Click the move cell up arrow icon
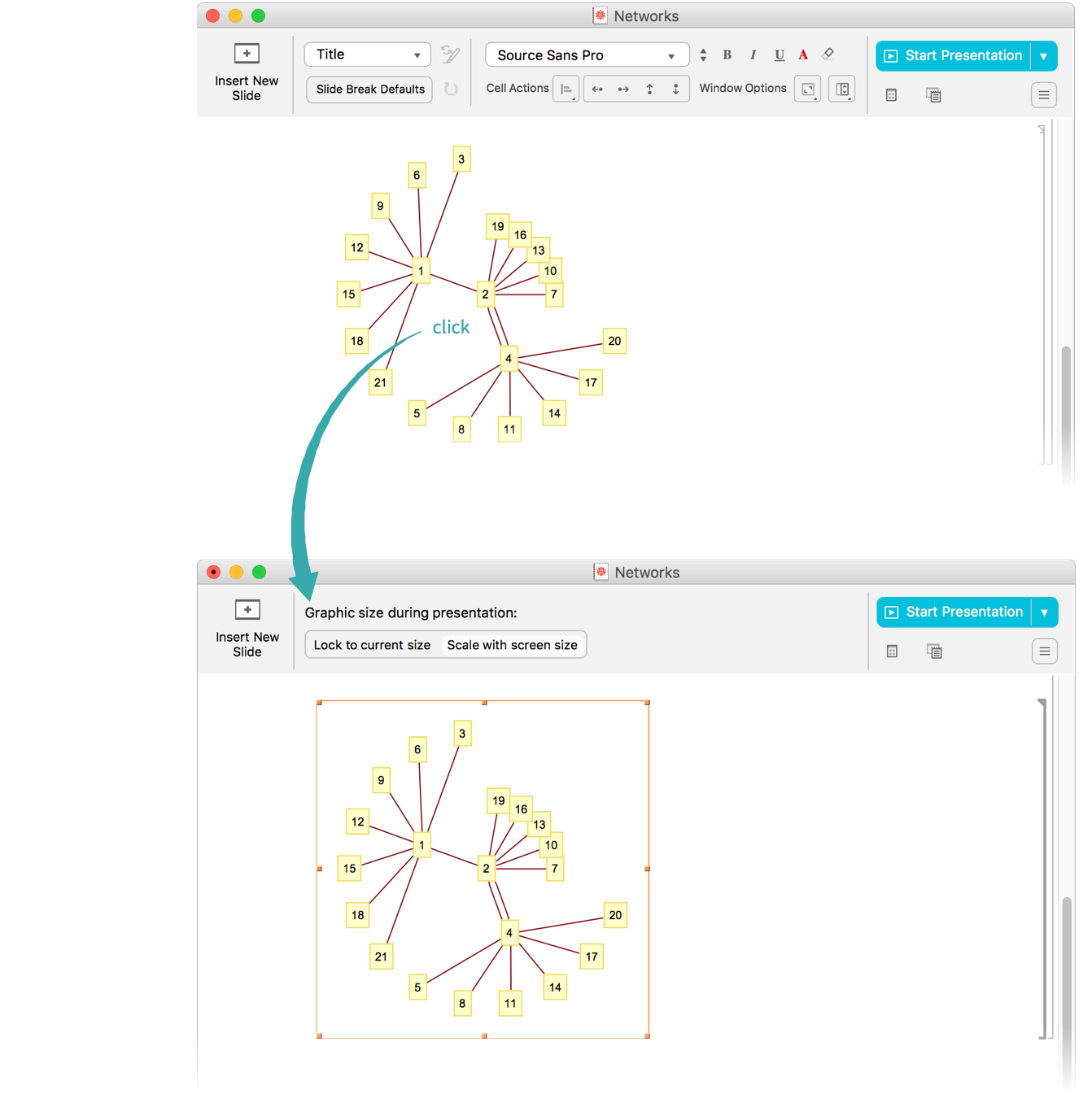The height and width of the screenshot is (1094, 1092). tap(649, 89)
